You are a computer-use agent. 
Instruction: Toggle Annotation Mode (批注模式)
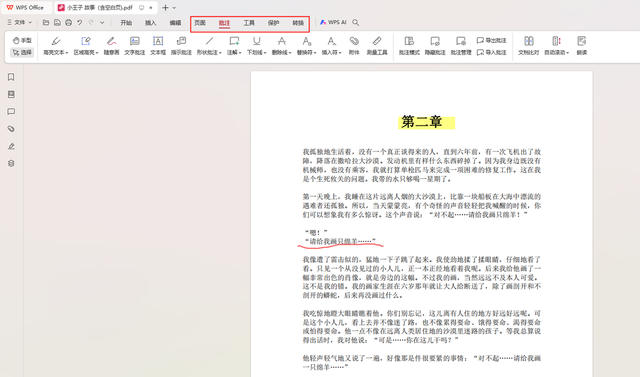(409, 46)
